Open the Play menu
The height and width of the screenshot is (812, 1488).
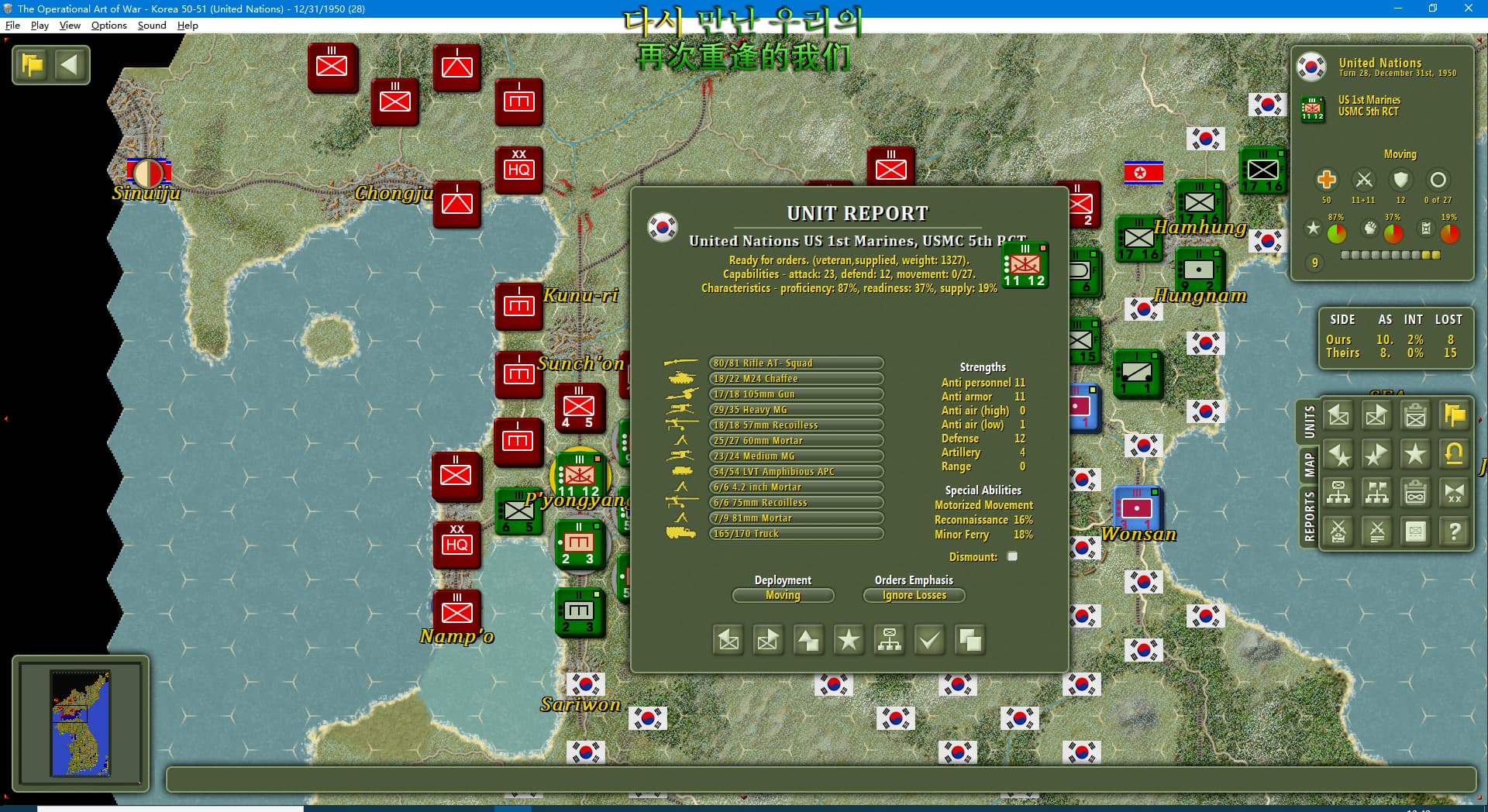pyautogui.click(x=40, y=26)
